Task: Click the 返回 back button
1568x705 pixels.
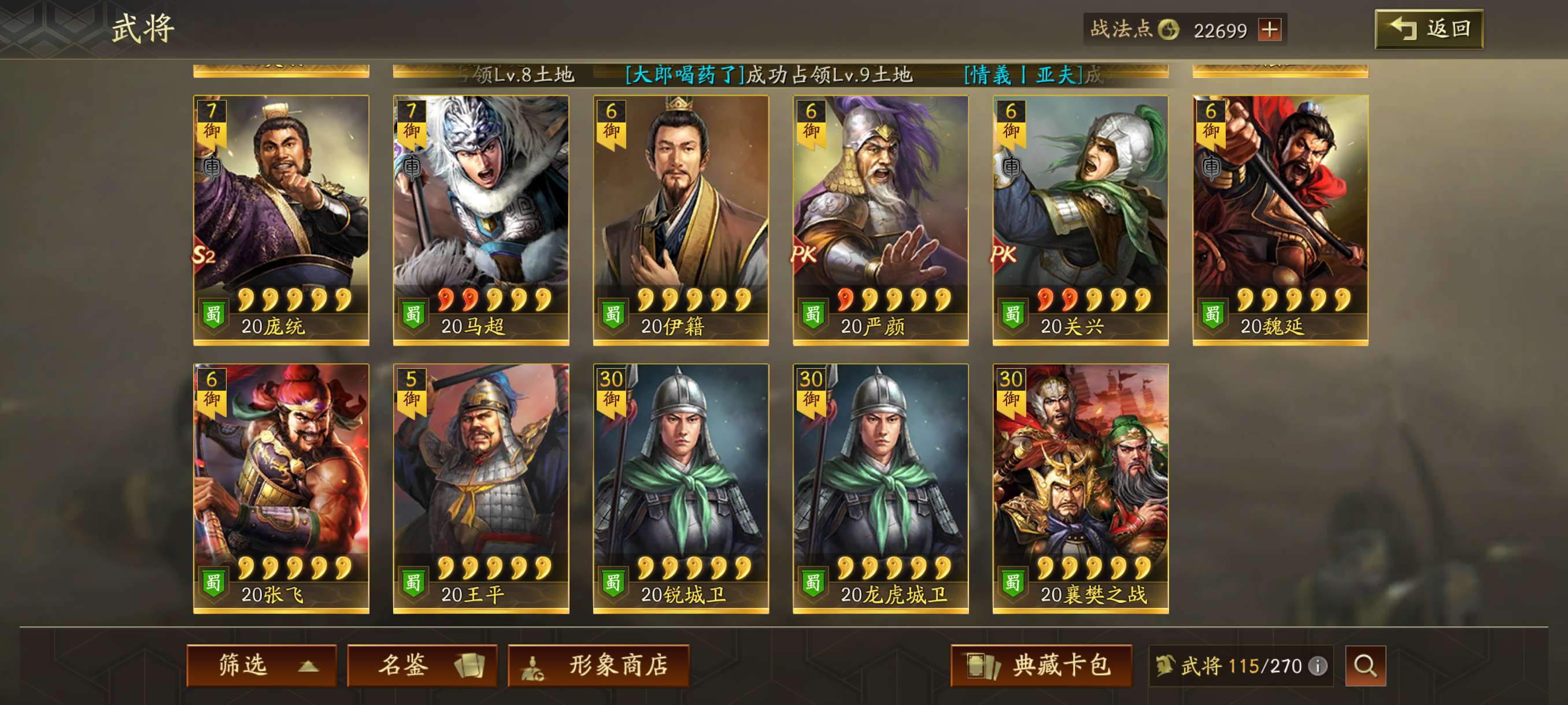Action: point(1429,29)
